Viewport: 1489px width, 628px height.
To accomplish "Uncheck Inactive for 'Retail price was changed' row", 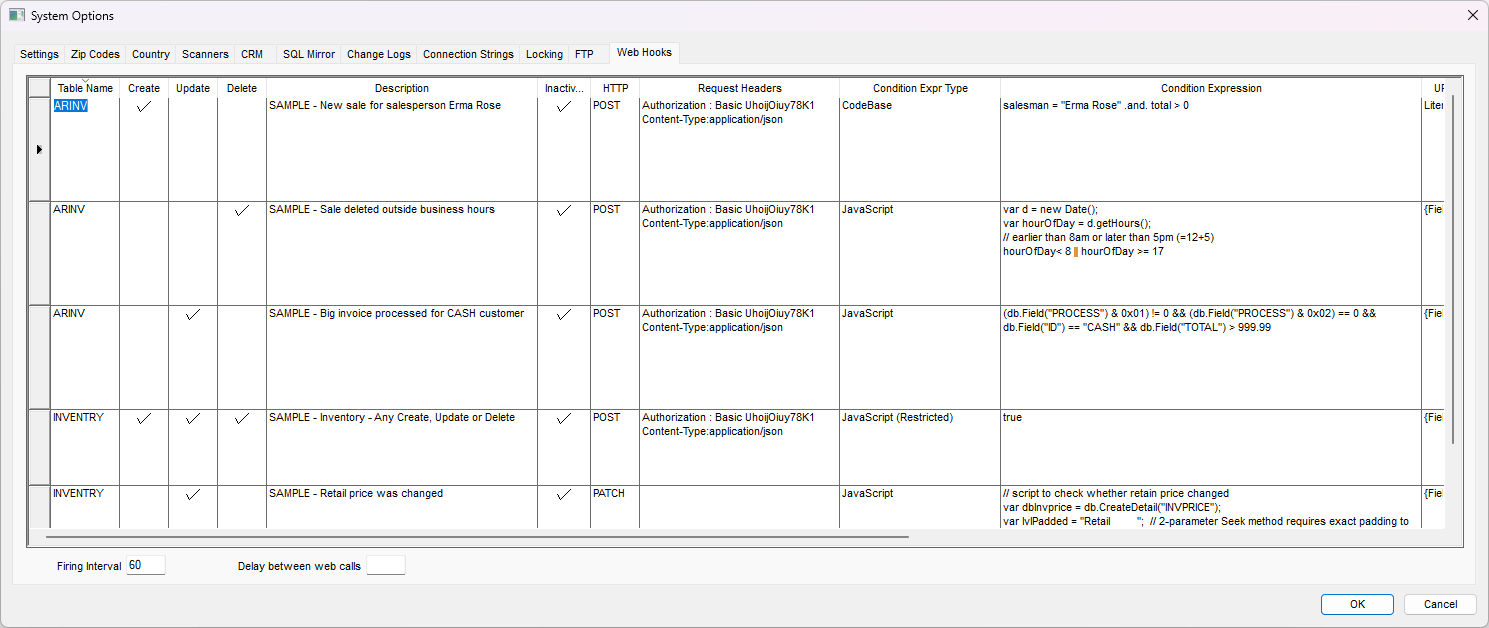I will pos(564,494).
